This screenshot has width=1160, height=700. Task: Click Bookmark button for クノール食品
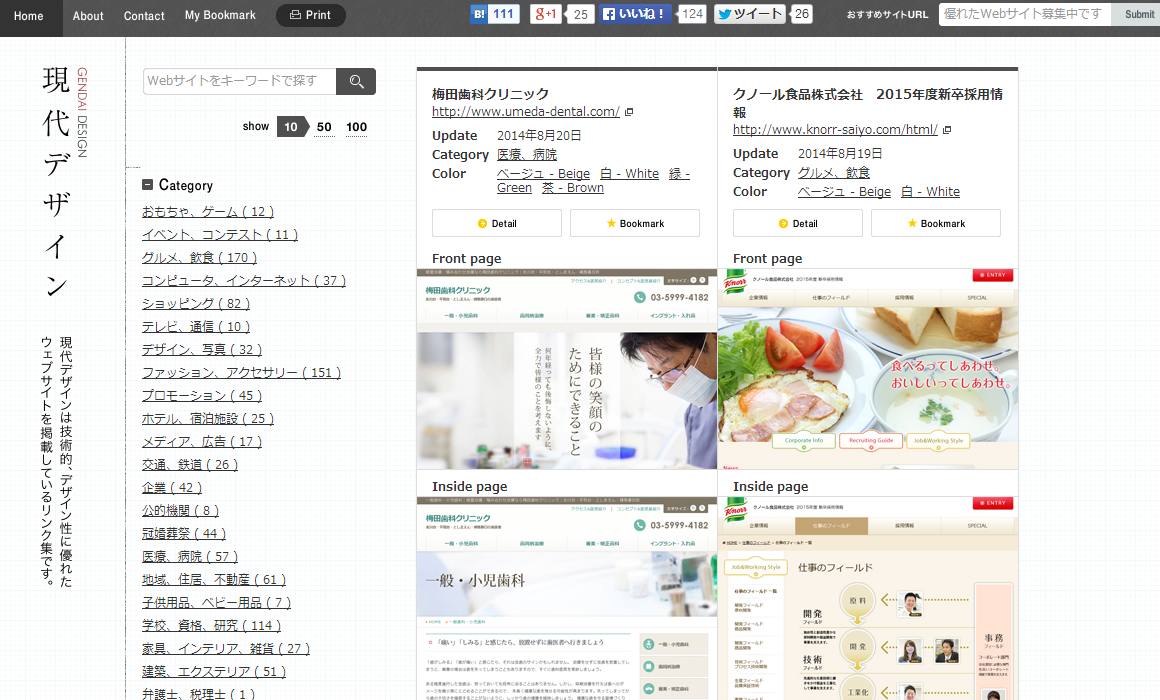(936, 223)
